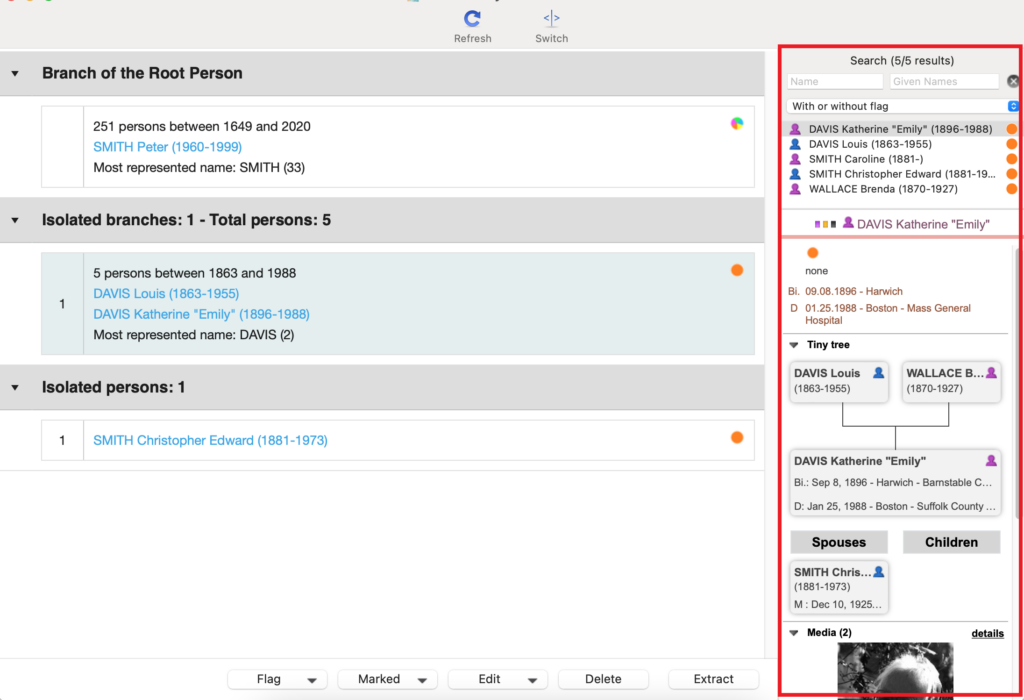Click '251 persons between 1649 and 2020' text
The width and height of the screenshot is (1024, 700).
click(202, 127)
